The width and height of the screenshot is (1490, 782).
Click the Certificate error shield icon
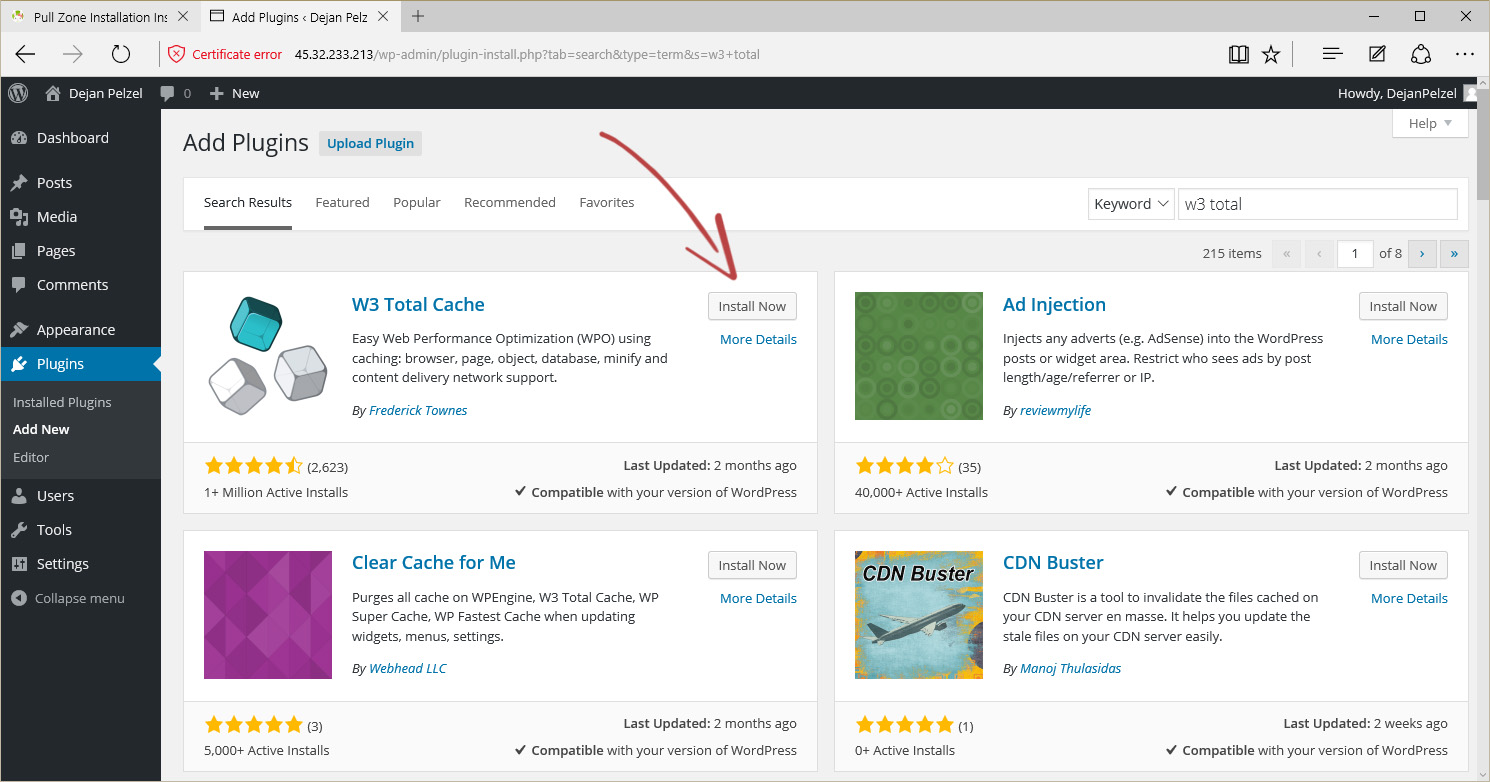176,54
